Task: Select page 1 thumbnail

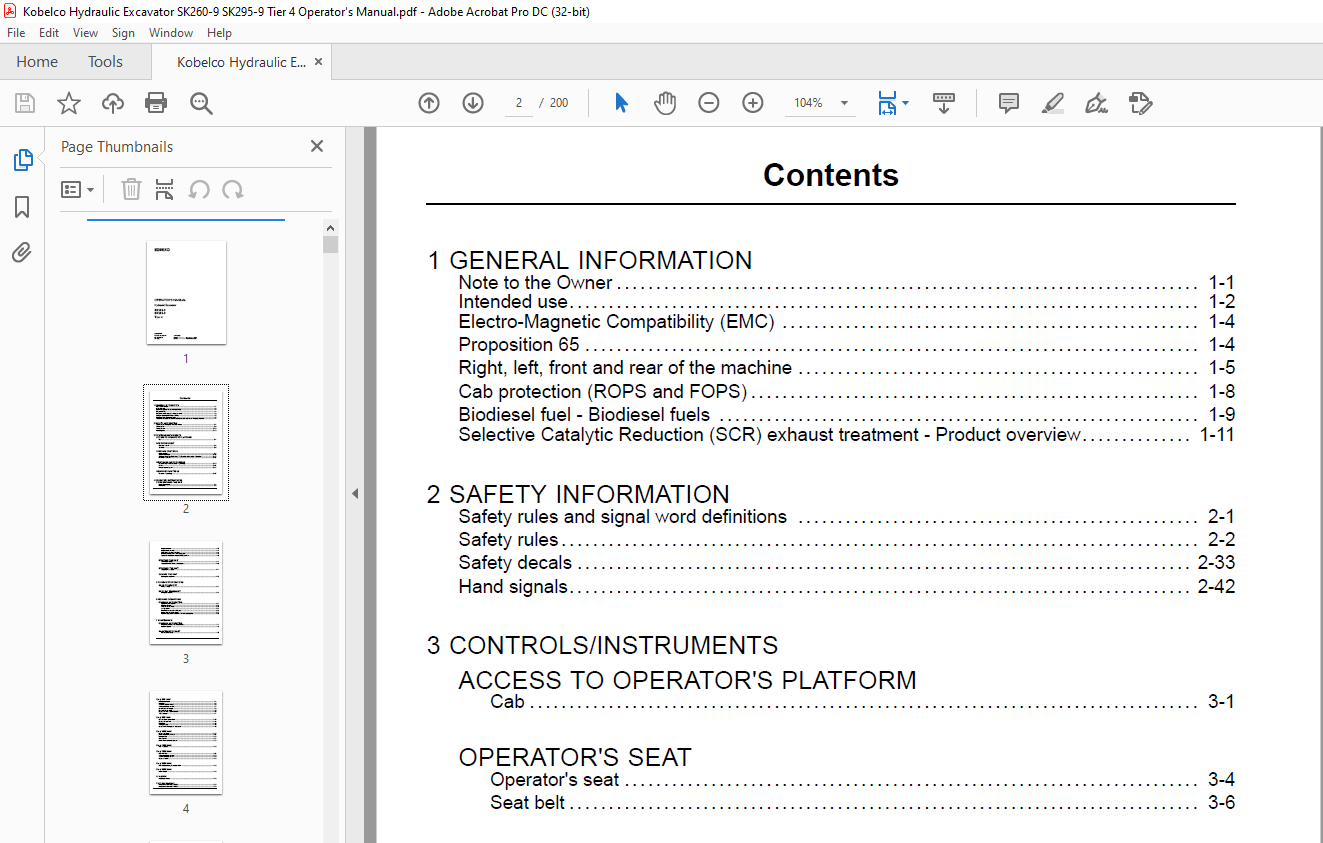Action: [x=186, y=293]
